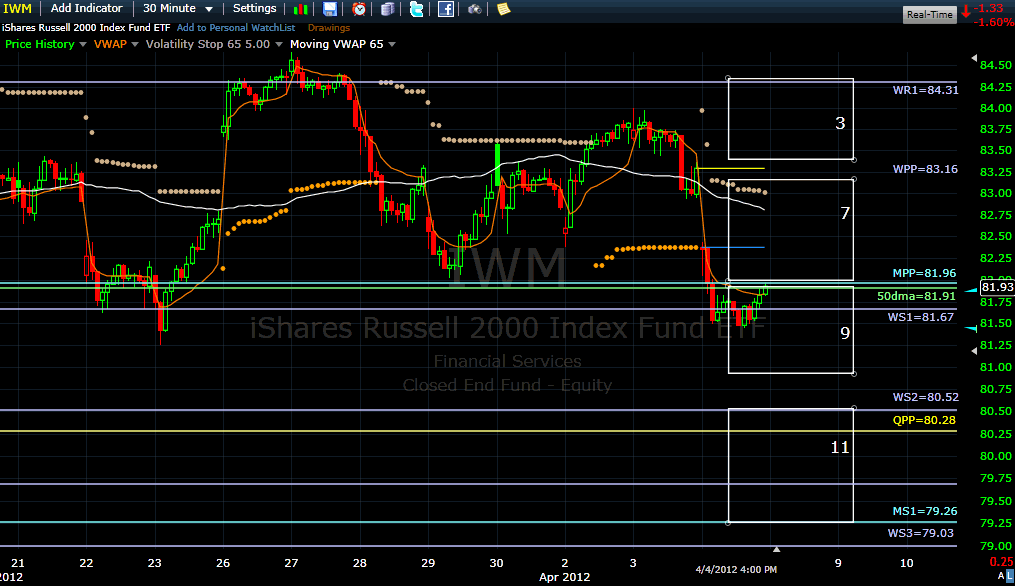Screen dimensions: 1015x586
Task: Open the Drawings link
Action: click(329, 28)
